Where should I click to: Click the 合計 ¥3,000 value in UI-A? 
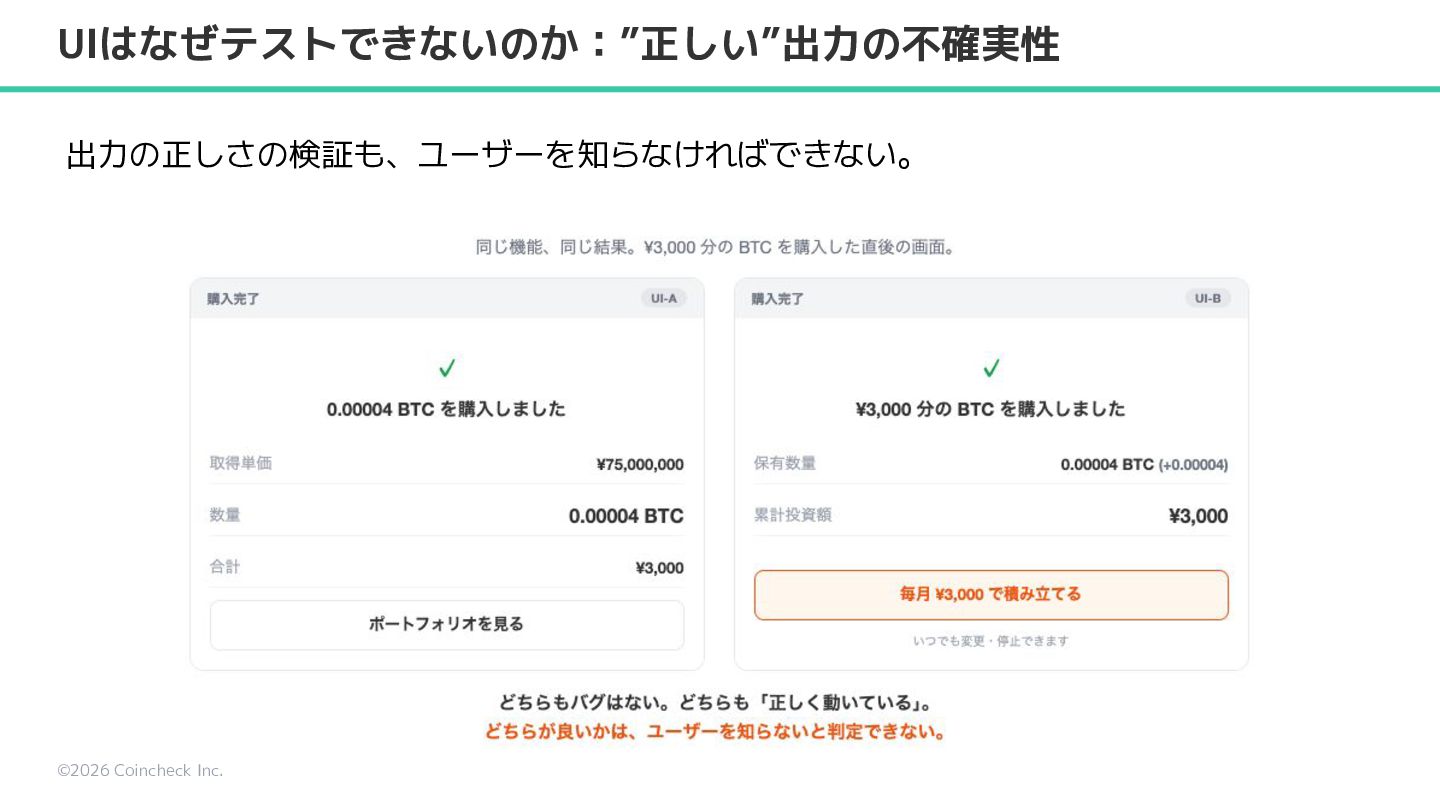click(x=660, y=568)
